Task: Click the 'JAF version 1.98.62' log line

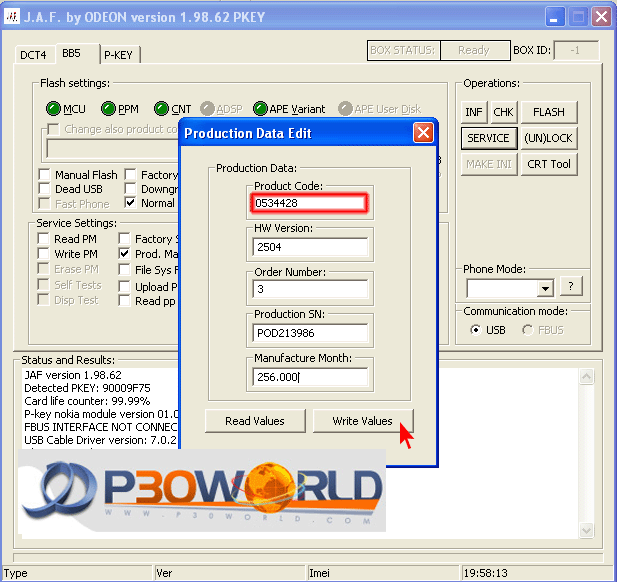Action: tap(73, 375)
